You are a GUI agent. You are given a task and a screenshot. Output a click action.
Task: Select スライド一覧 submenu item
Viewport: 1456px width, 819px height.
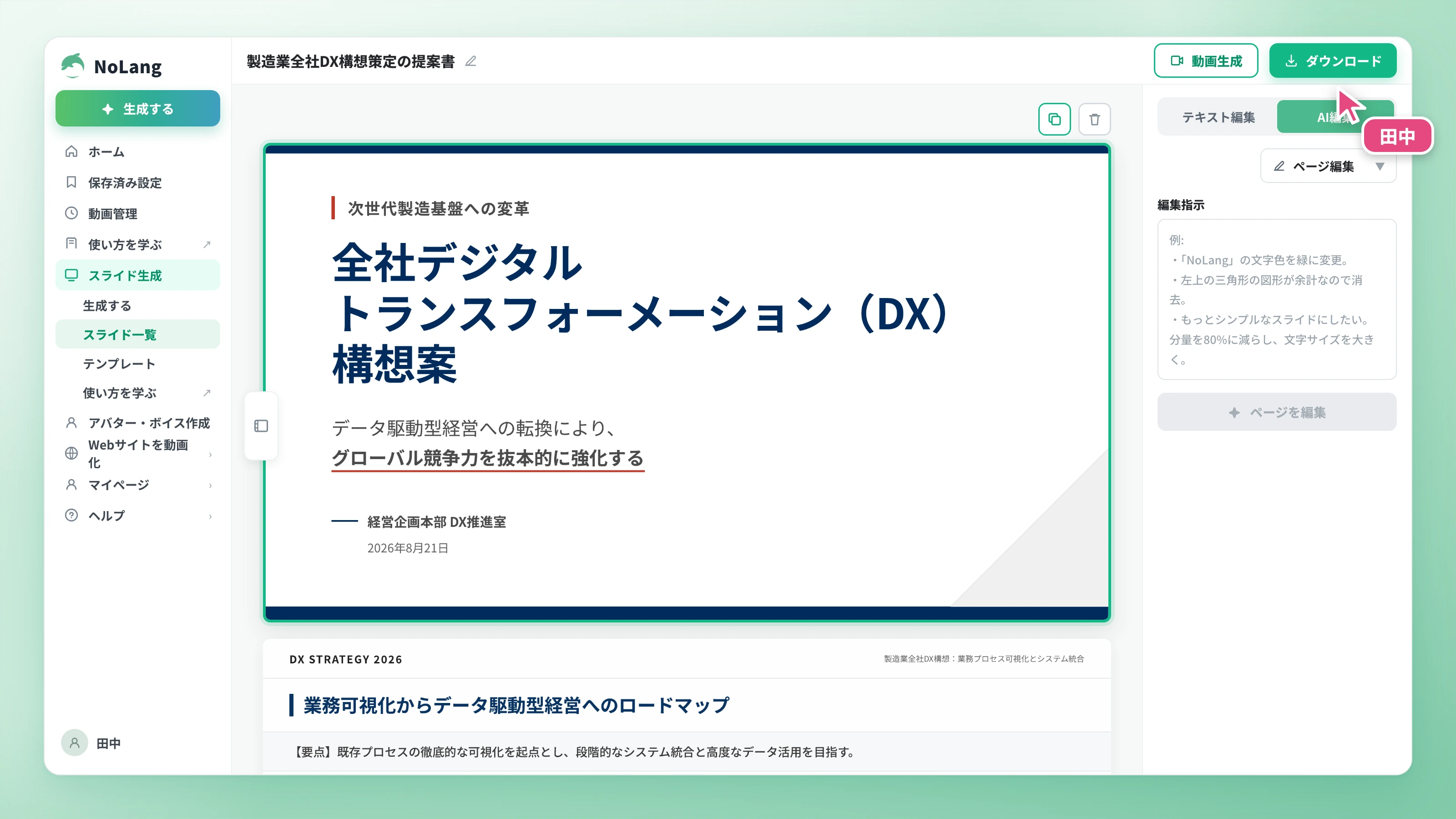point(137,334)
